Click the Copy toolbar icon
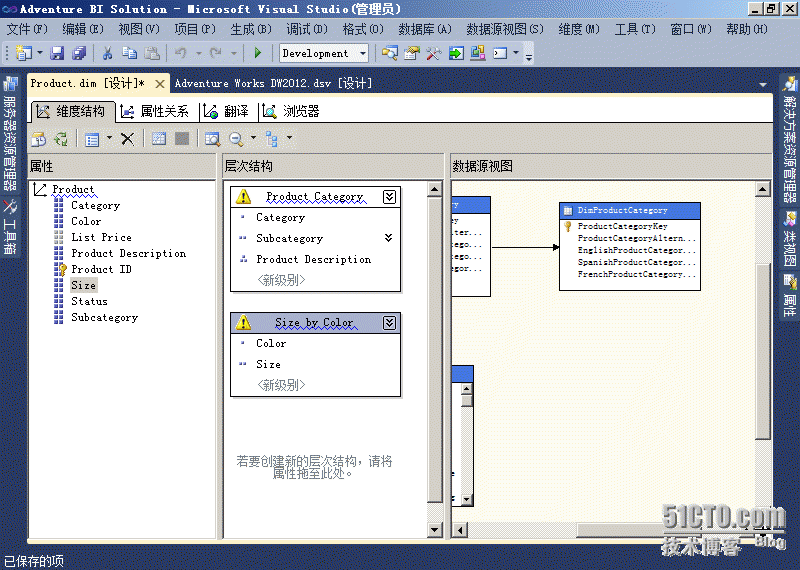This screenshot has height=570, width=800. tap(130, 53)
